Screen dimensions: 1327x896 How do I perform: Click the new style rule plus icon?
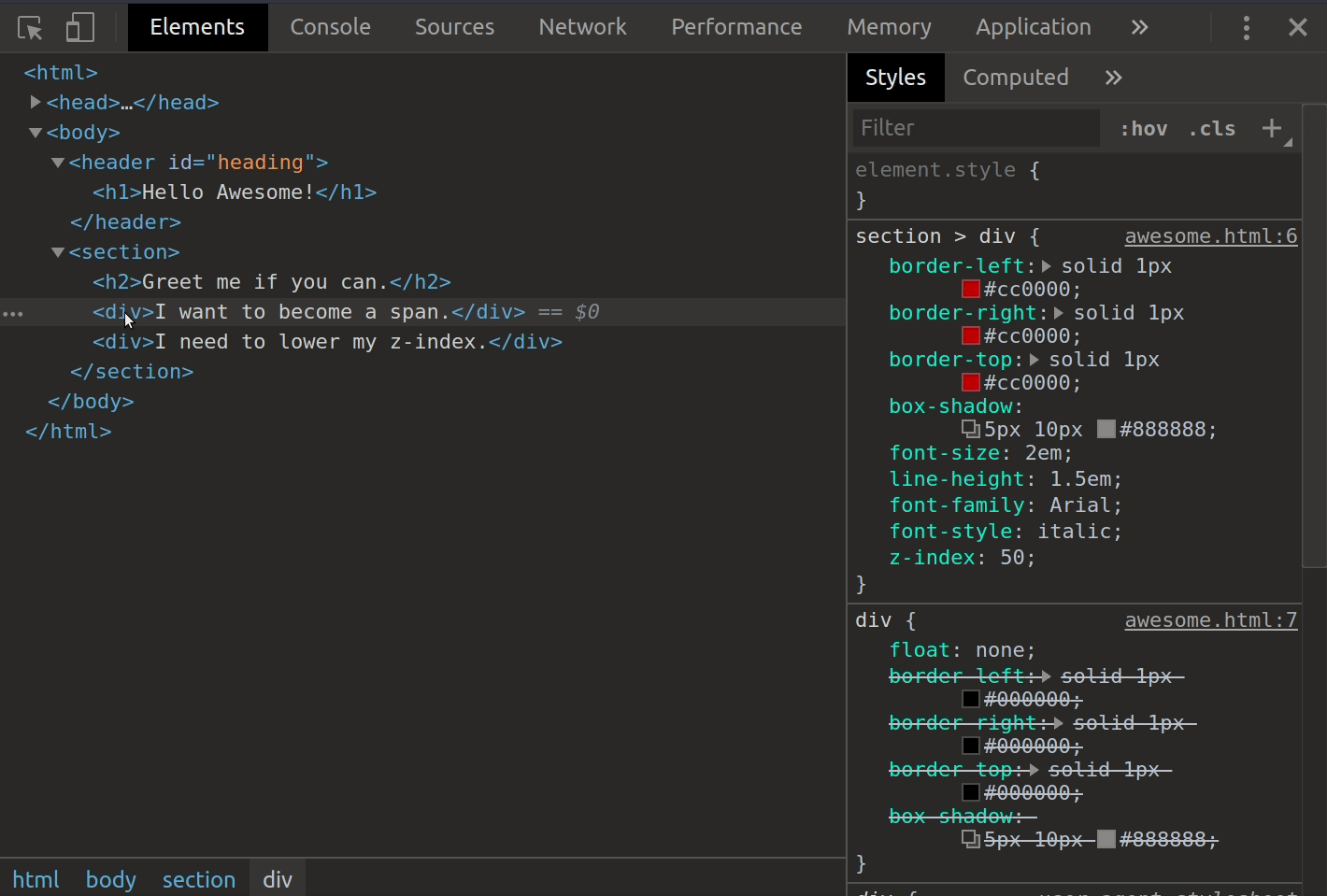pos(1272,127)
